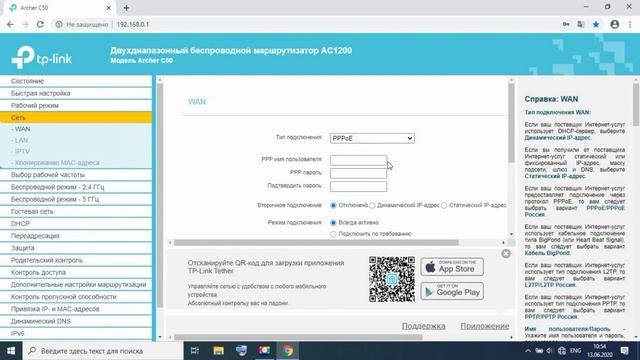
Task: Open the App Store download badge
Action: point(452,267)
